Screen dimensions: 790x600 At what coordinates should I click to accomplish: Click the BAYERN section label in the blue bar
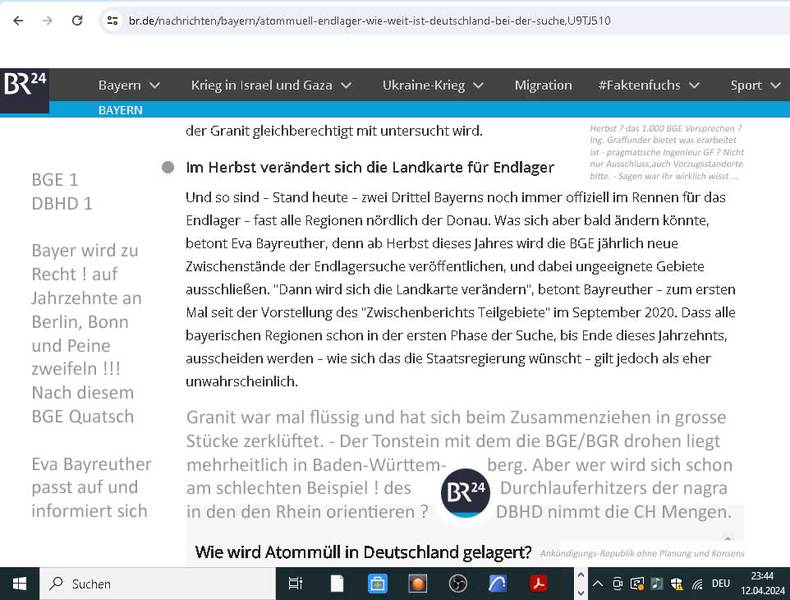(120, 110)
